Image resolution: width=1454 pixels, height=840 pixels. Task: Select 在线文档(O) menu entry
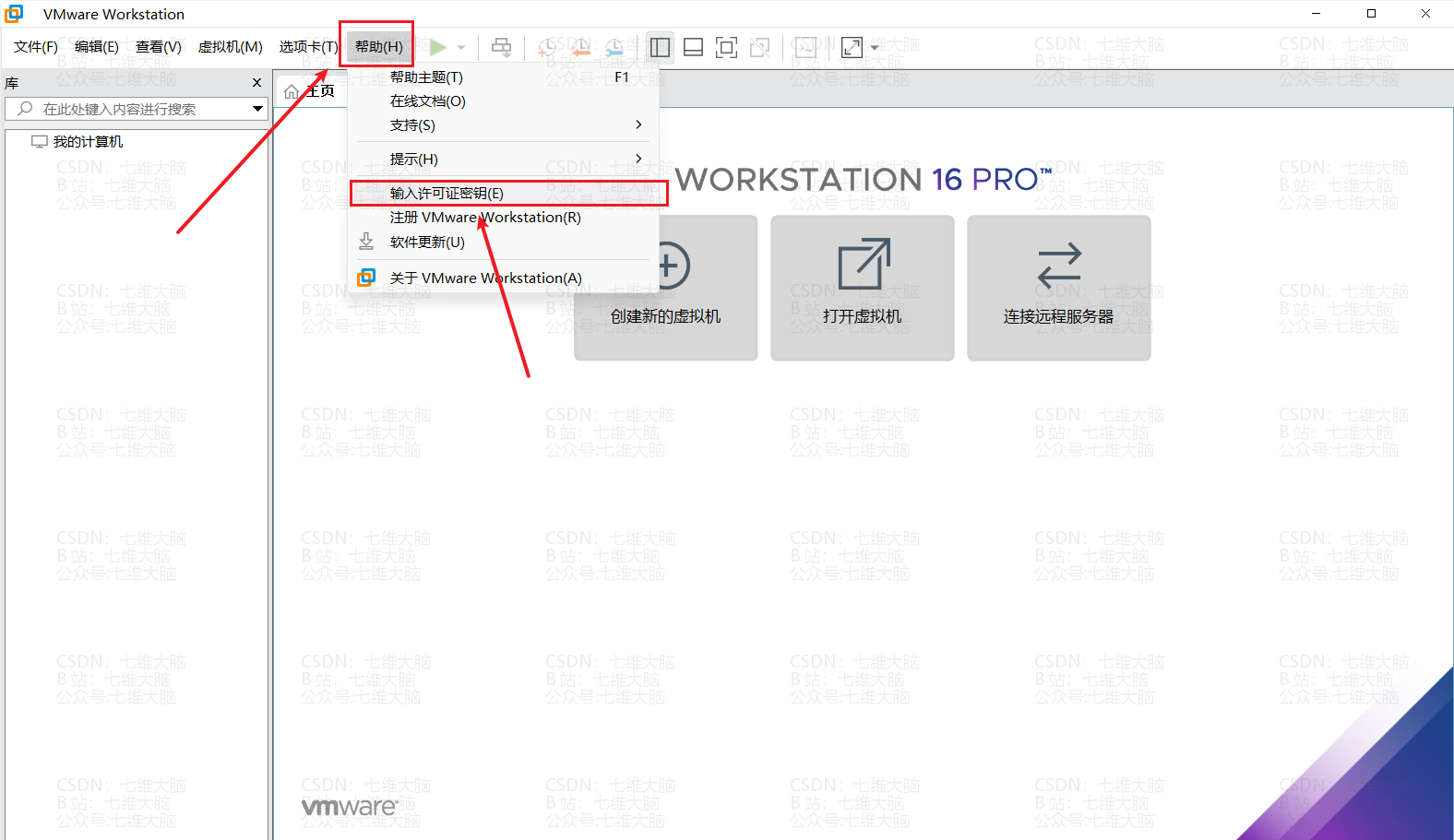click(x=503, y=101)
